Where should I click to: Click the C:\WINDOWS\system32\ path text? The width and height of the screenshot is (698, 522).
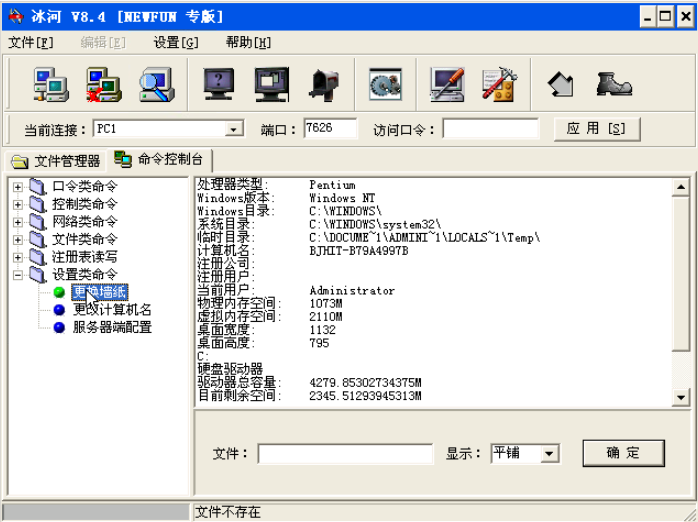click(x=375, y=224)
